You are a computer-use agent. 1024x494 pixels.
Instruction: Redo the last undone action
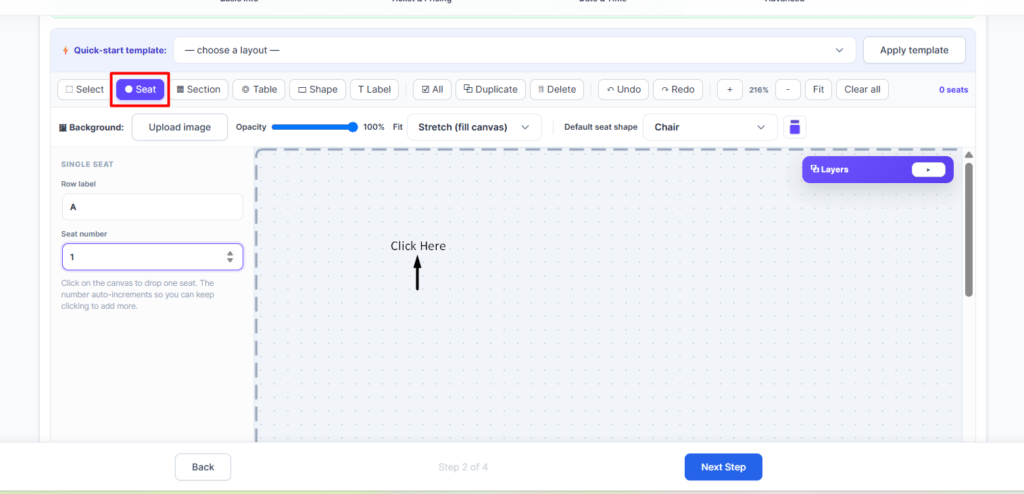tap(678, 90)
